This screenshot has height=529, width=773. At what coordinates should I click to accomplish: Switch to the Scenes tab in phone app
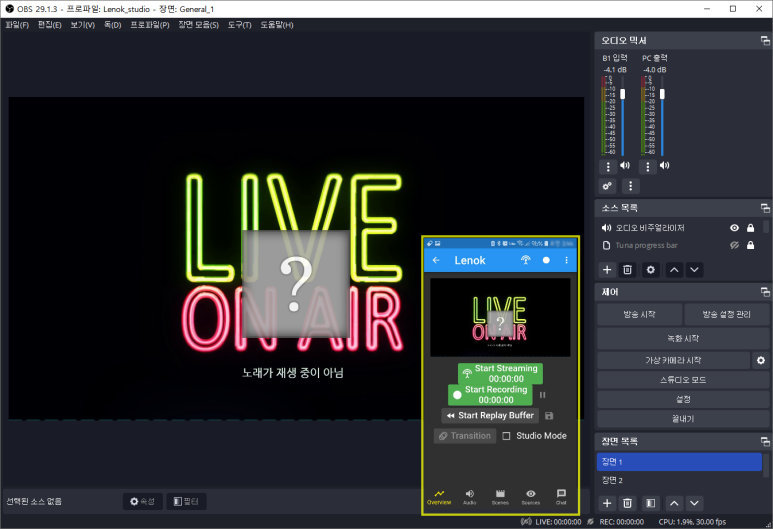point(500,497)
